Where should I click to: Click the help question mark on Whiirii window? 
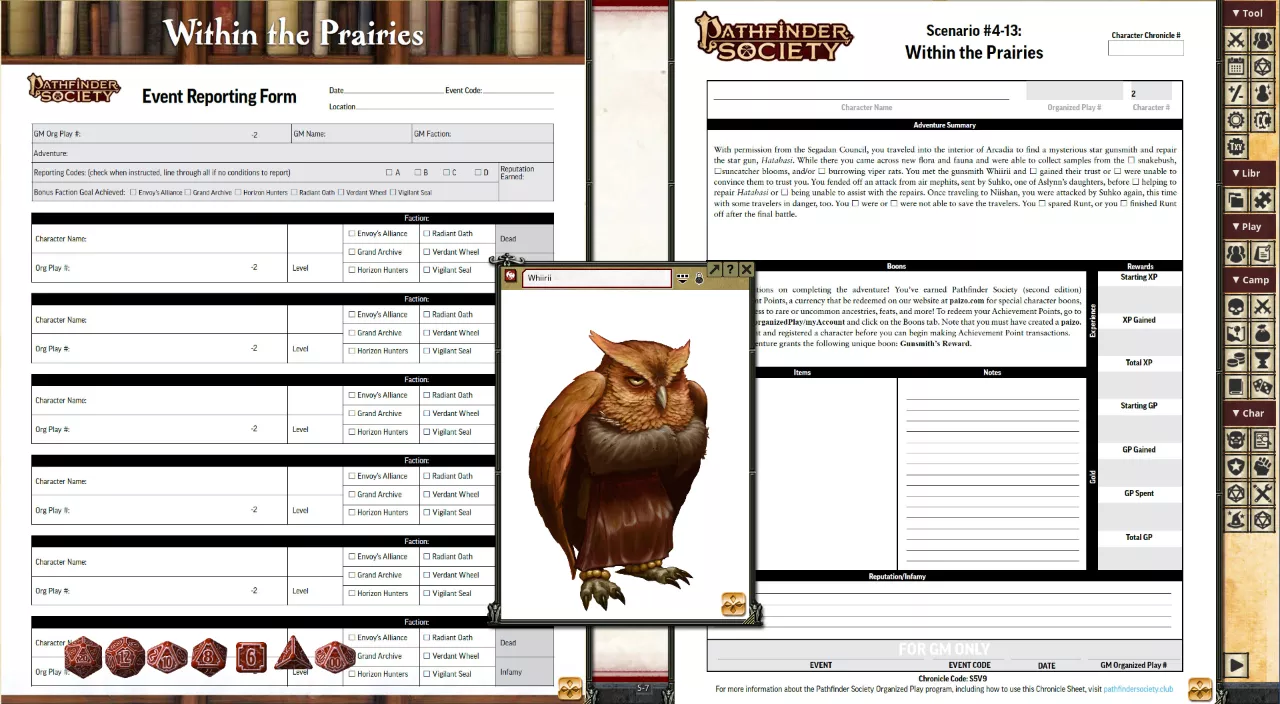tap(730, 270)
